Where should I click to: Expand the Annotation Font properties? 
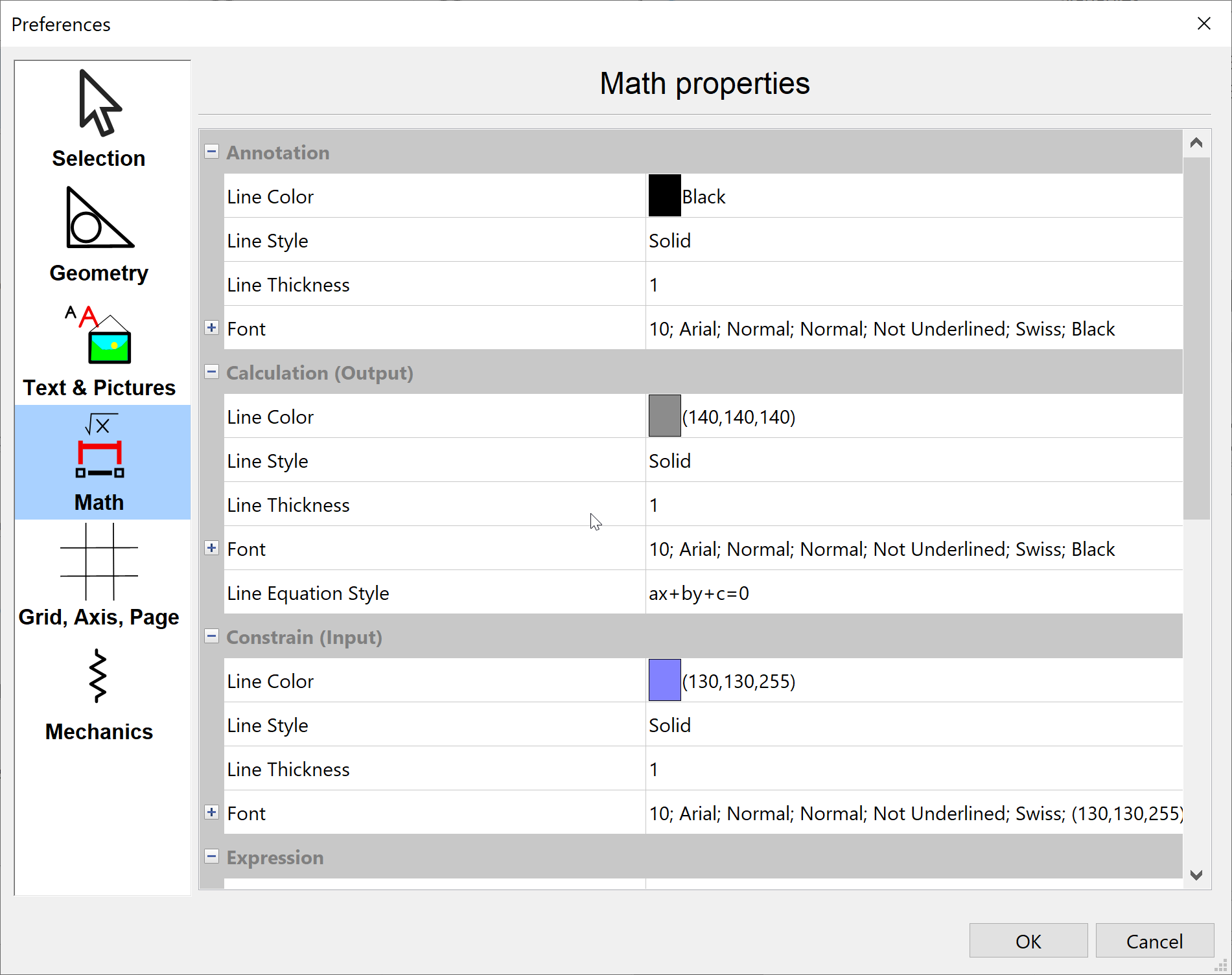pyautogui.click(x=211, y=328)
